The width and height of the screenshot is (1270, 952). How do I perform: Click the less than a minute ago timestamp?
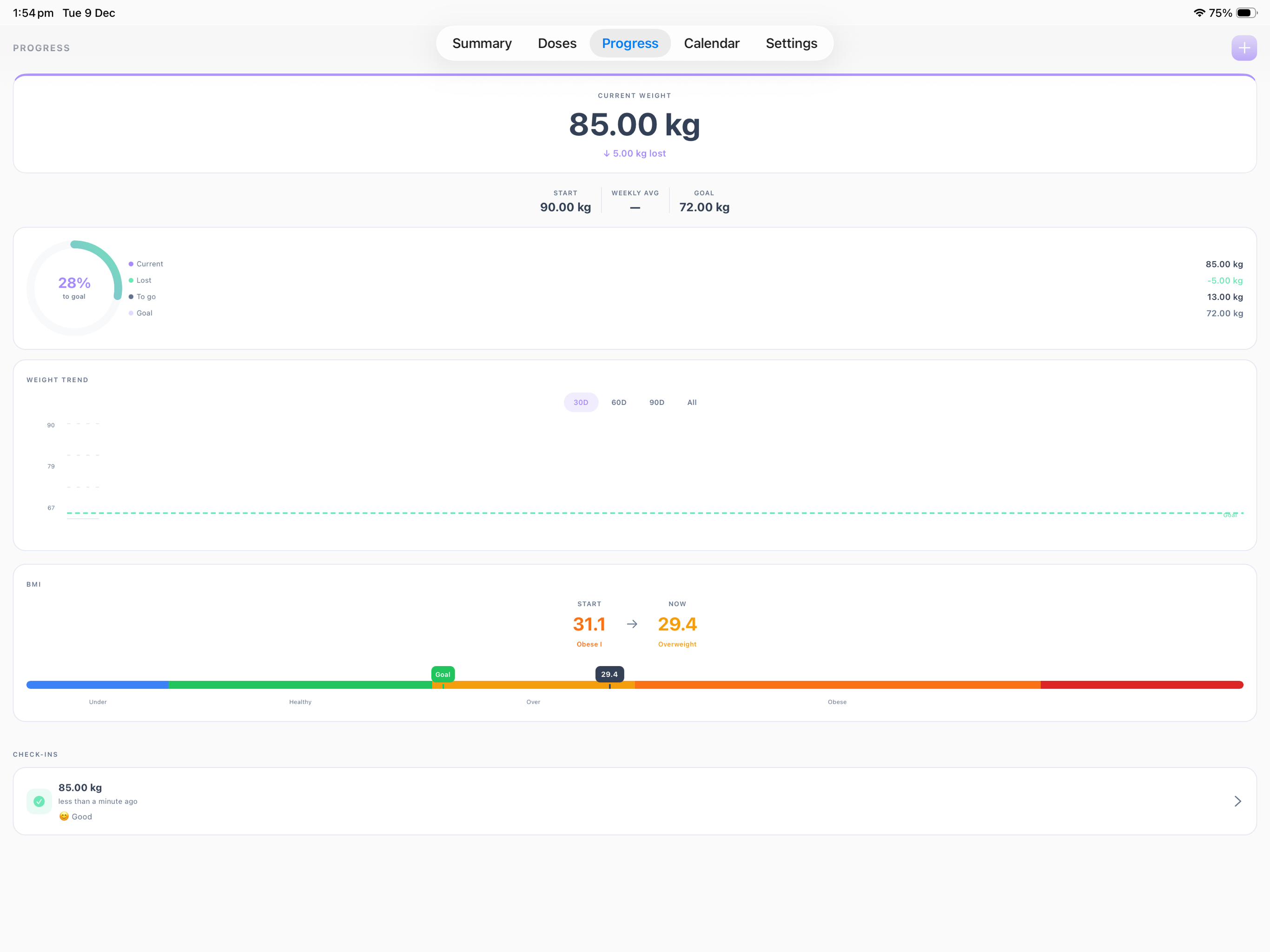(98, 801)
